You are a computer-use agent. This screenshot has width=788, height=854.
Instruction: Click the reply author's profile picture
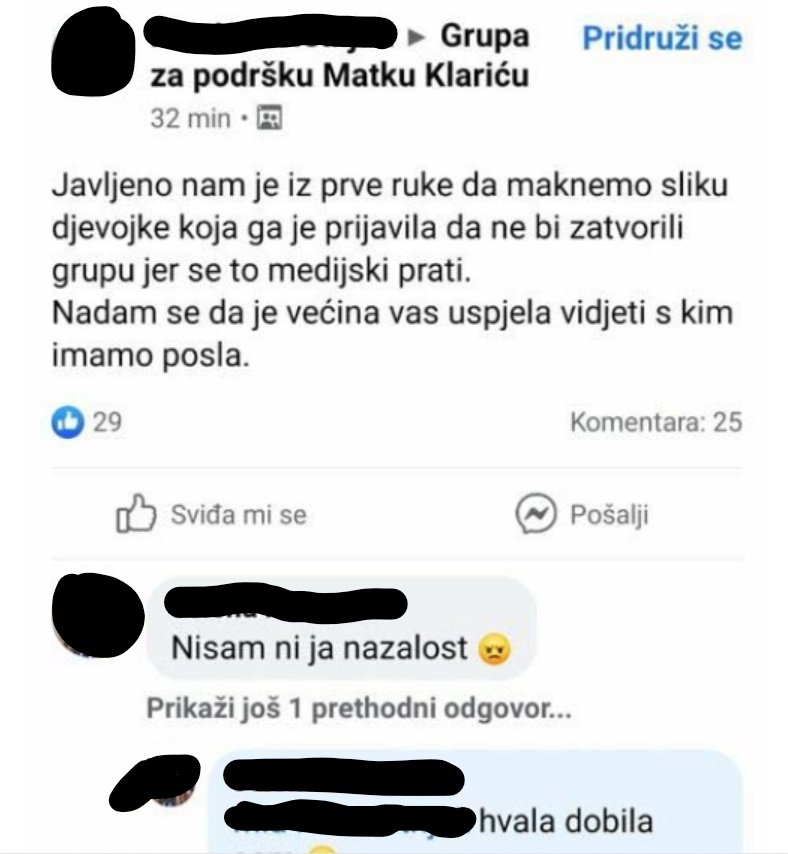click(x=155, y=782)
